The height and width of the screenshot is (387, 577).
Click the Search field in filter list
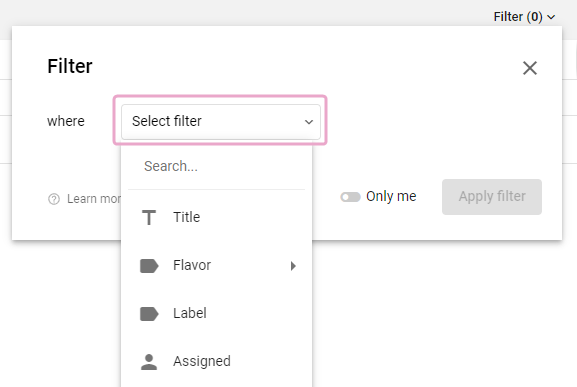point(216,166)
